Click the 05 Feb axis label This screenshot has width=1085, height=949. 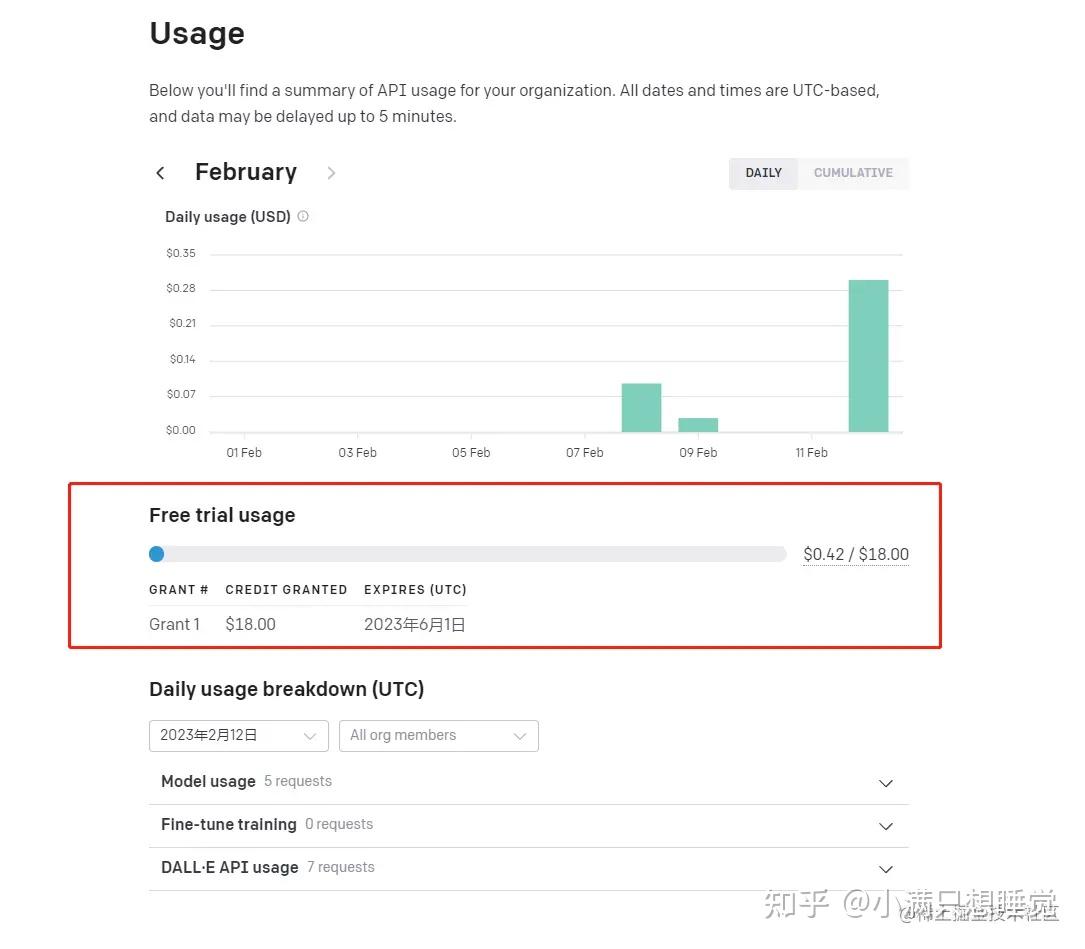(471, 453)
